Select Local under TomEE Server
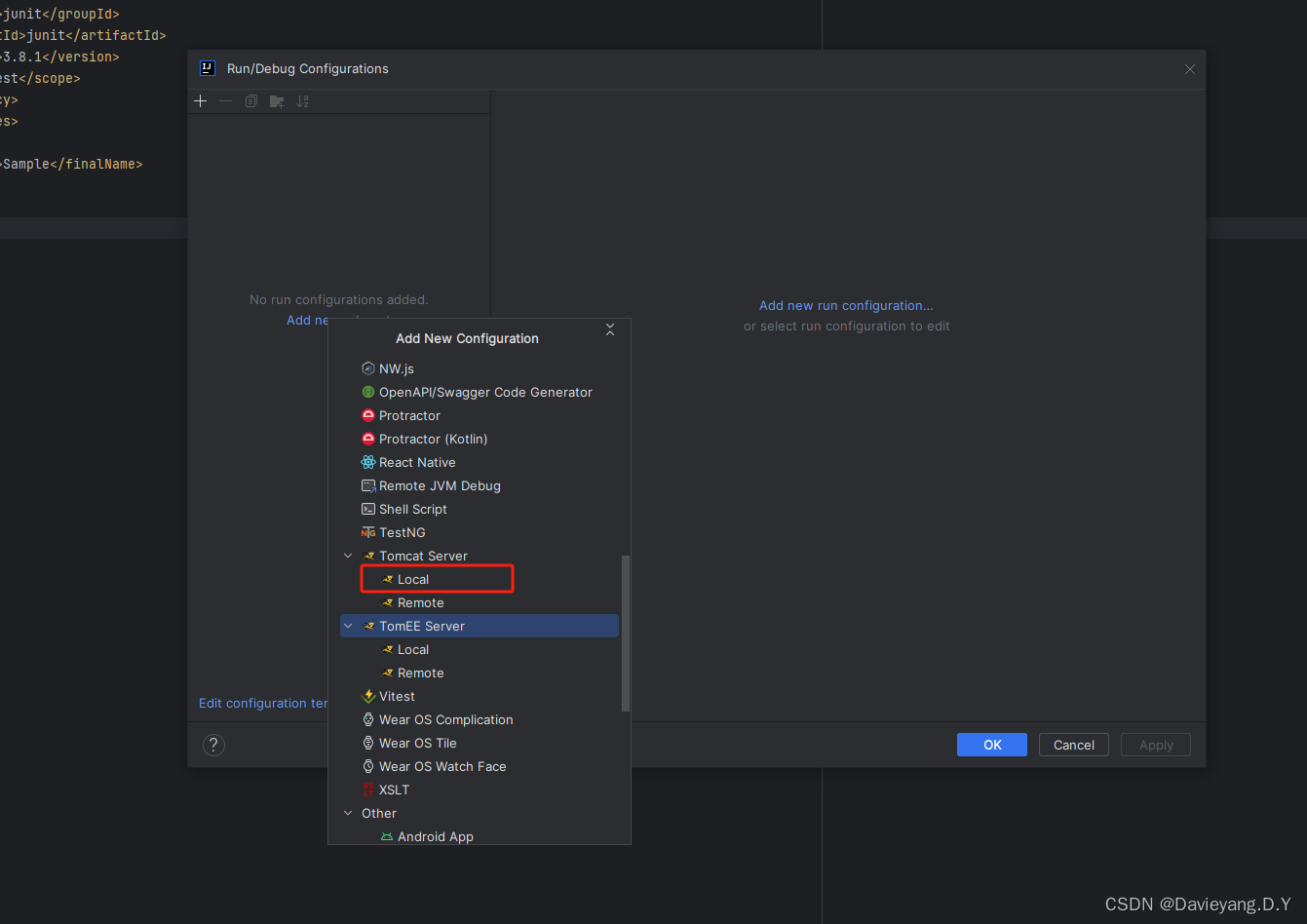1307x924 pixels. pyautogui.click(x=412, y=649)
